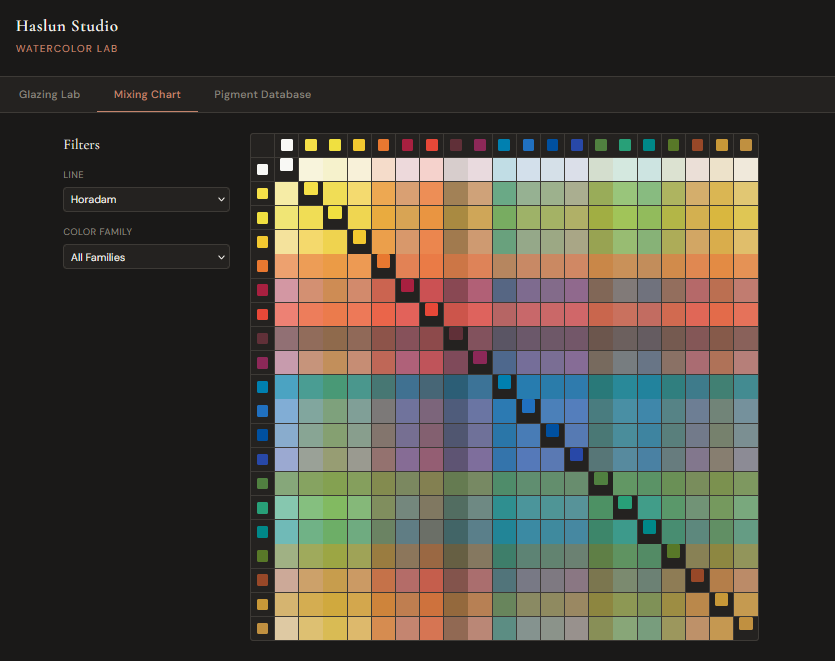Open the LINE dropdown set to Horadam

coord(146,199)
